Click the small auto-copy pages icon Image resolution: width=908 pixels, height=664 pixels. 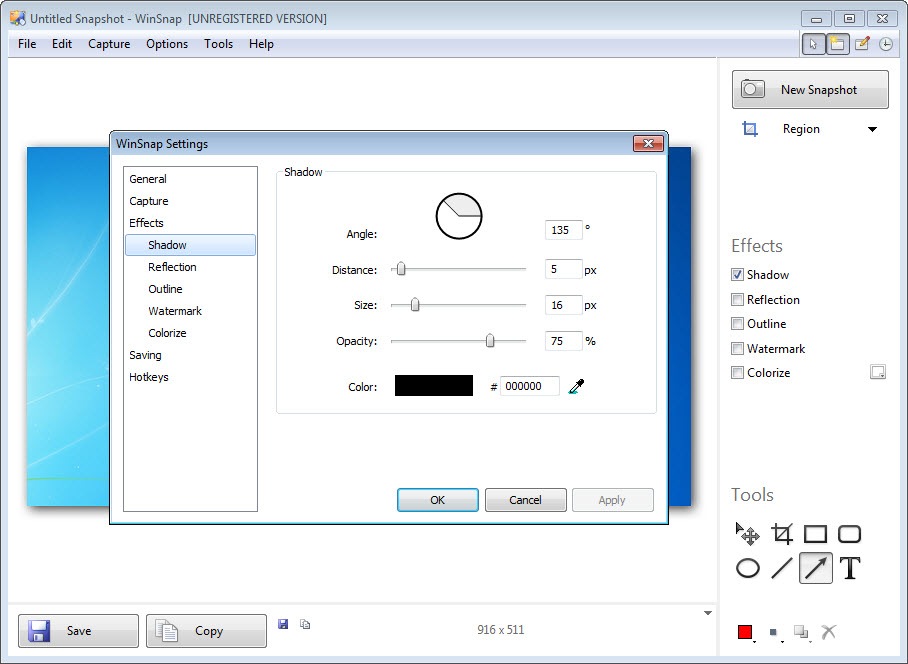(x=305, y=624)
